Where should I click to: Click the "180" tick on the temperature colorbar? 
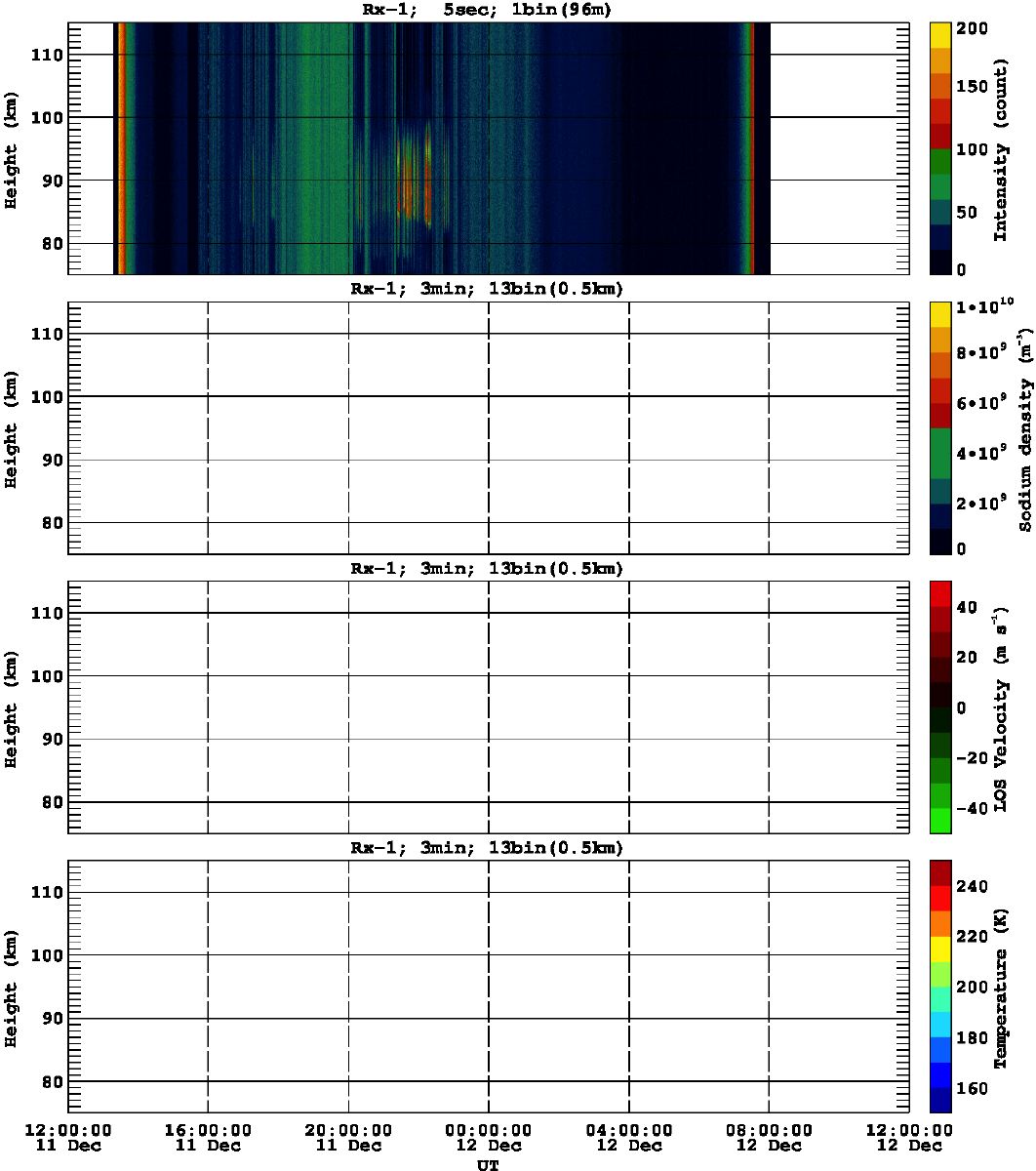click(974, 1038)
